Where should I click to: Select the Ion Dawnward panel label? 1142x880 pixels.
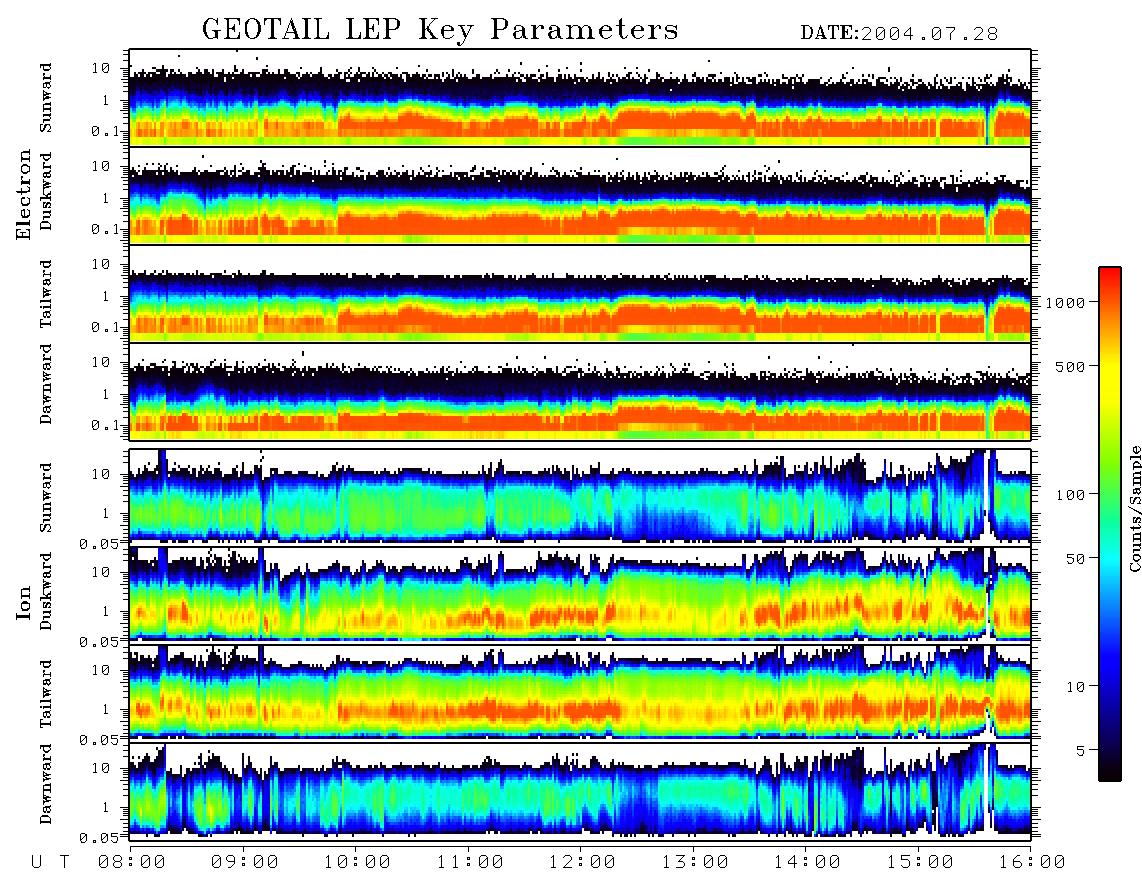tap(46, 784)
